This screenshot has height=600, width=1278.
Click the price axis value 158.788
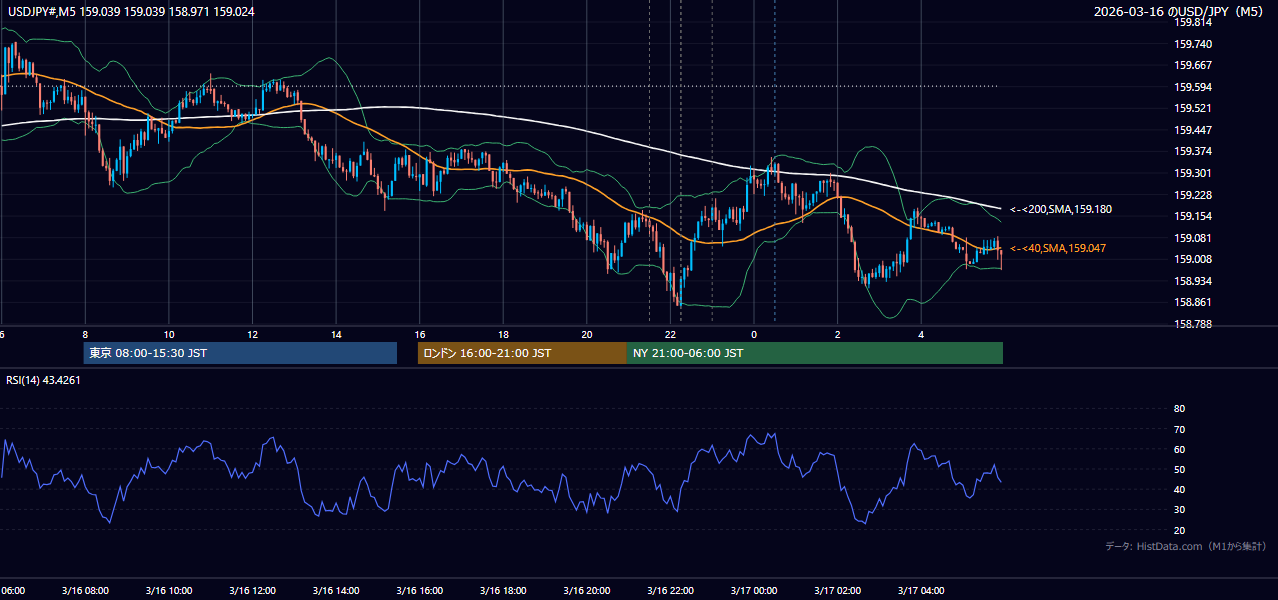point(1193,324)
